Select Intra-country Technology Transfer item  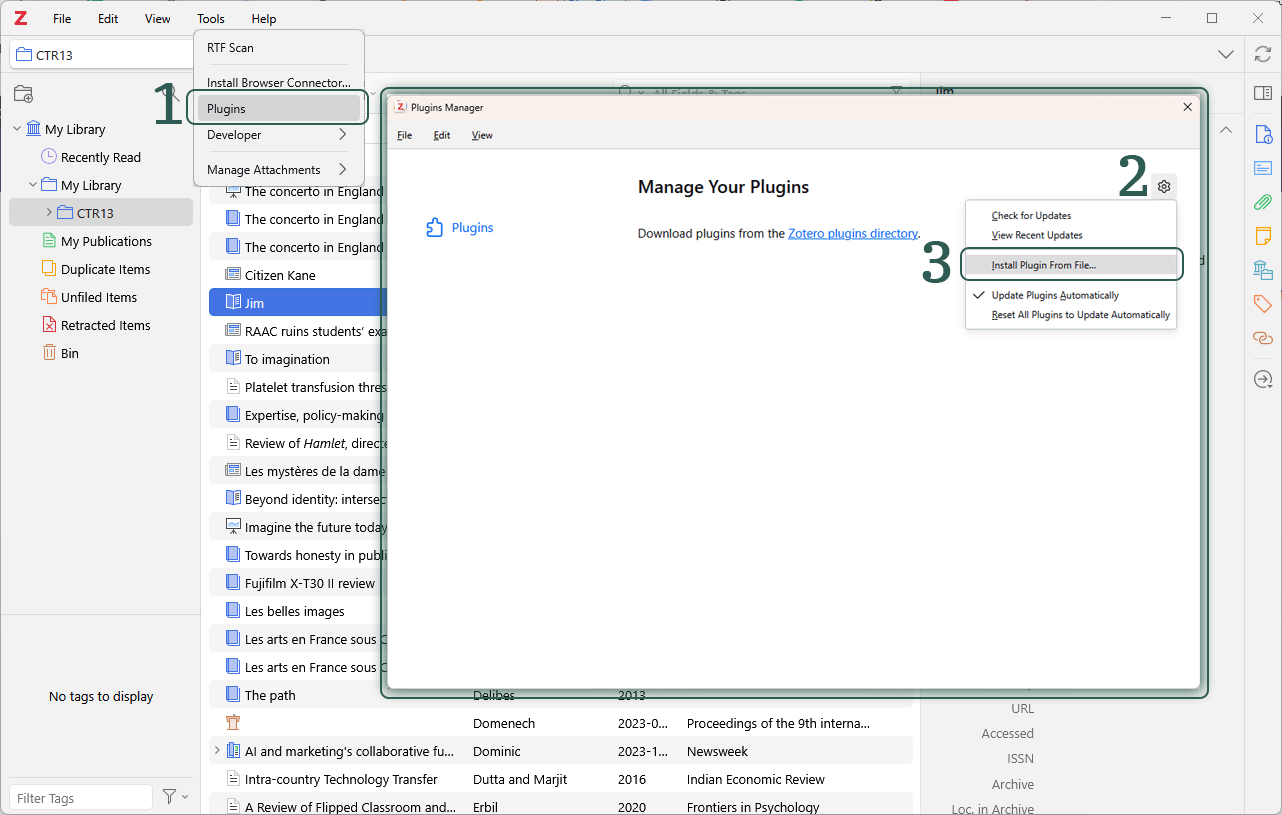click(560, 779)
